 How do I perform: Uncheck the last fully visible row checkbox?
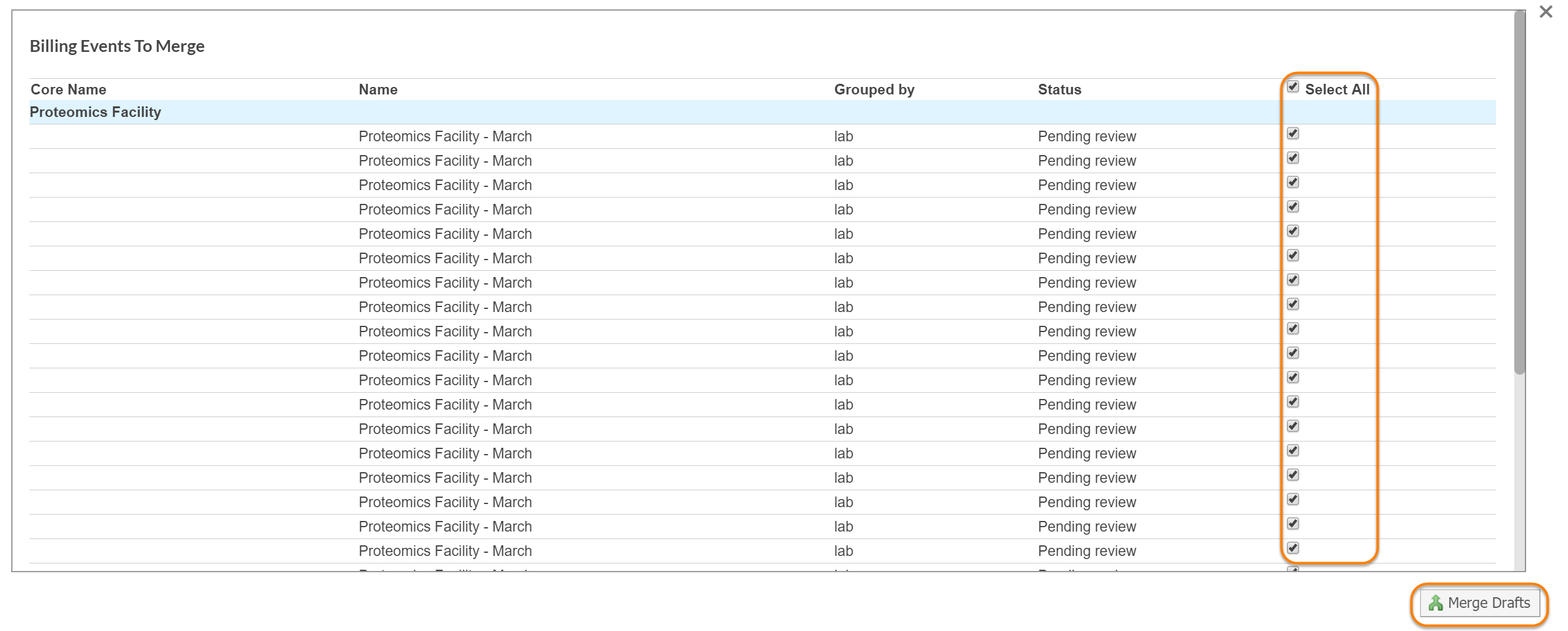tap(1293, 548)
